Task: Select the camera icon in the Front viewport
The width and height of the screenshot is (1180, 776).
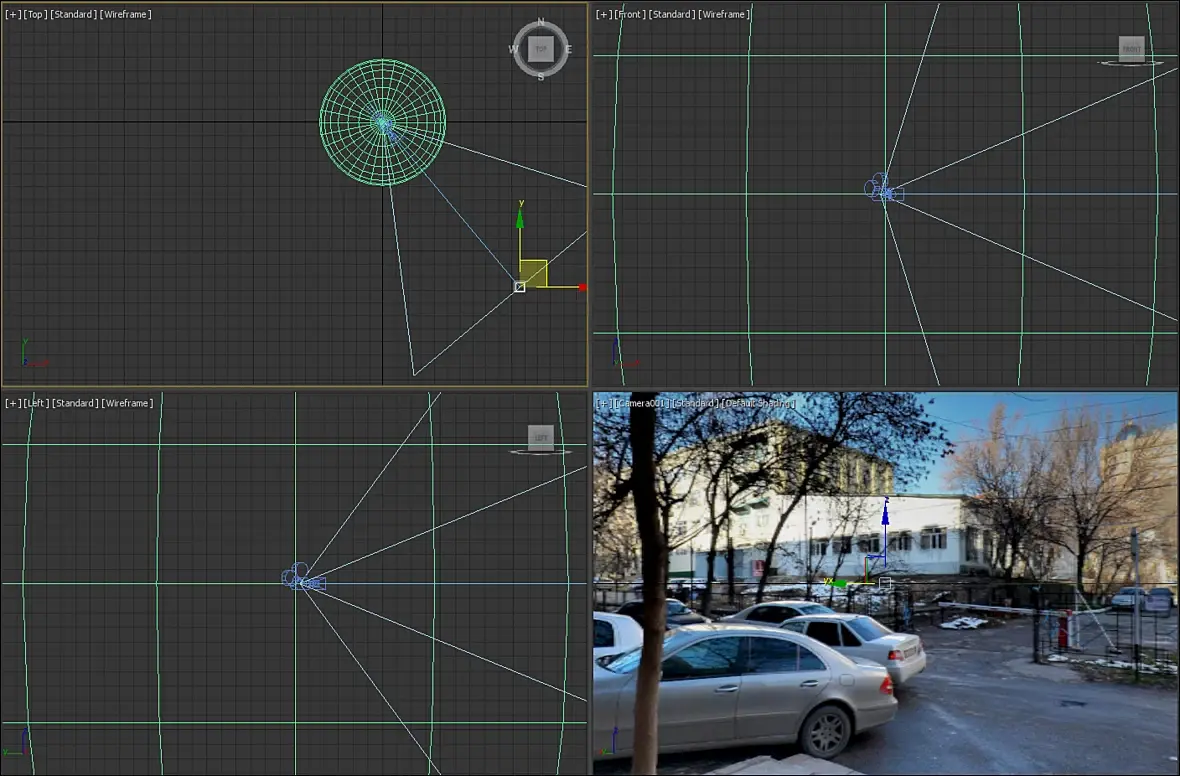Action: tap(883, 189)
